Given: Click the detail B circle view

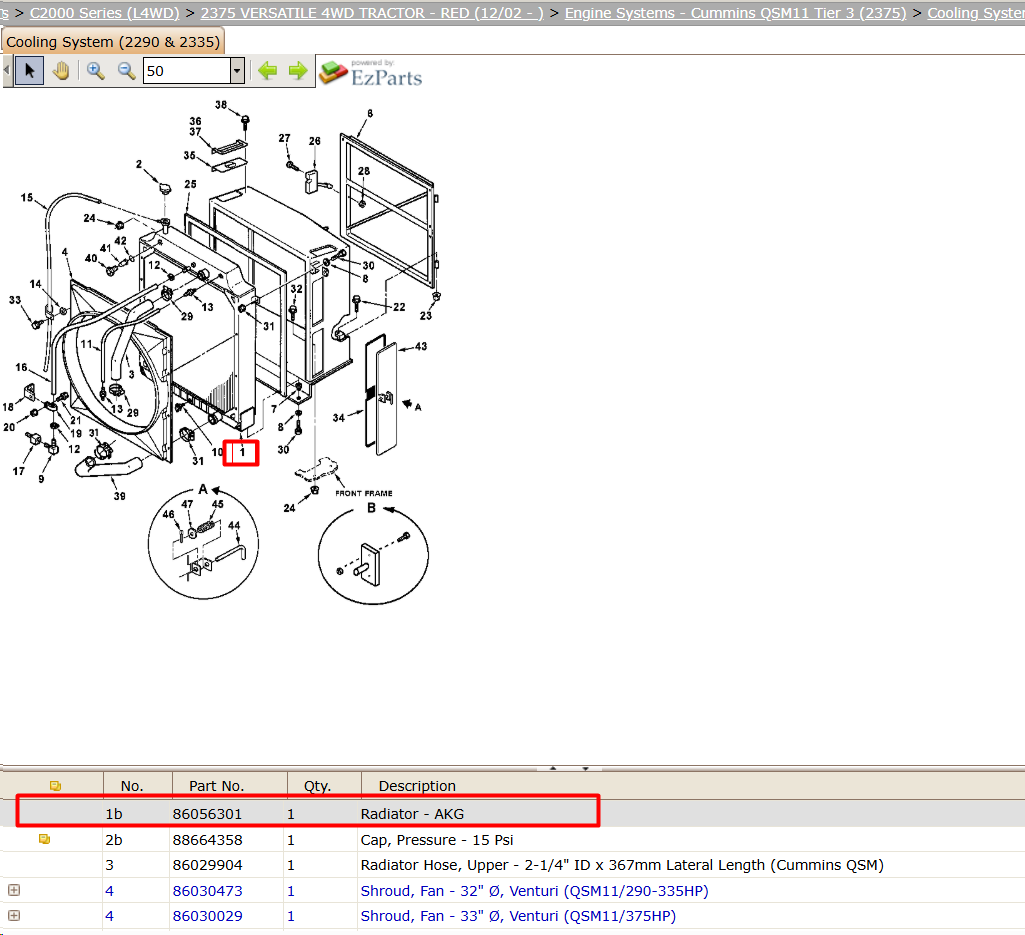Looking at the screenshot, I should [373, 556].
